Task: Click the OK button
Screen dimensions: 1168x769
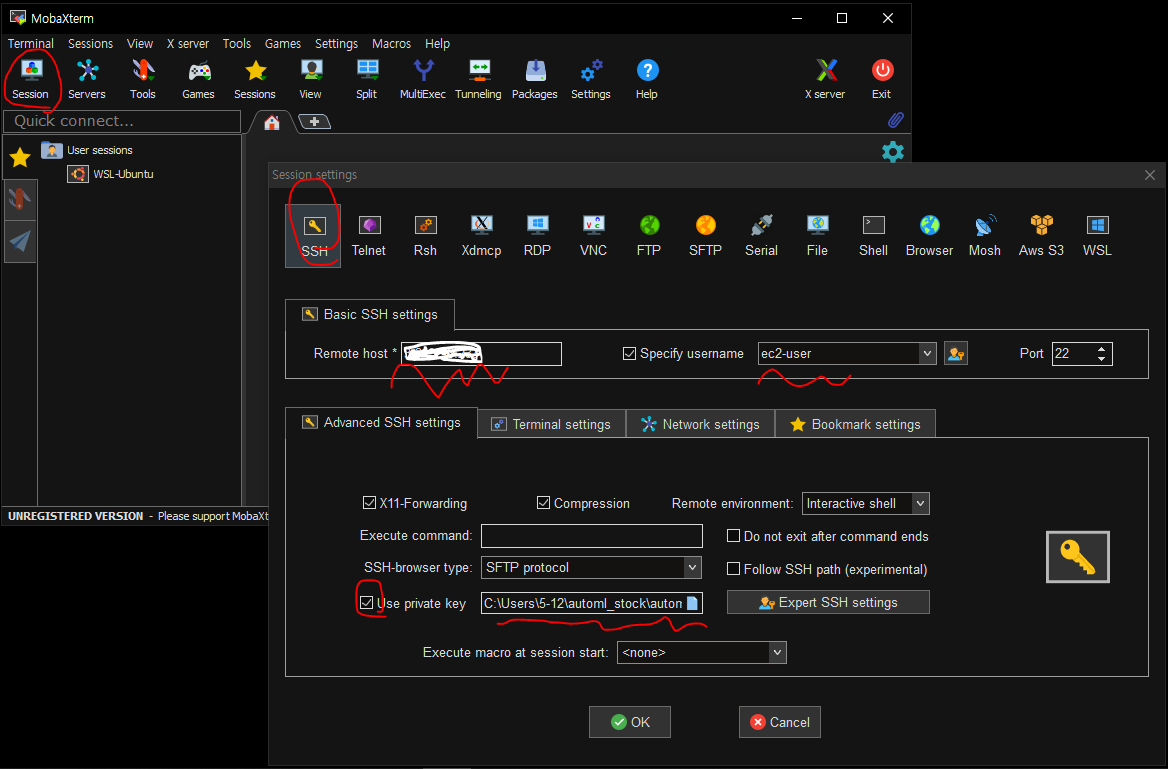Action: pyautogui.click(x=630, y=721)
